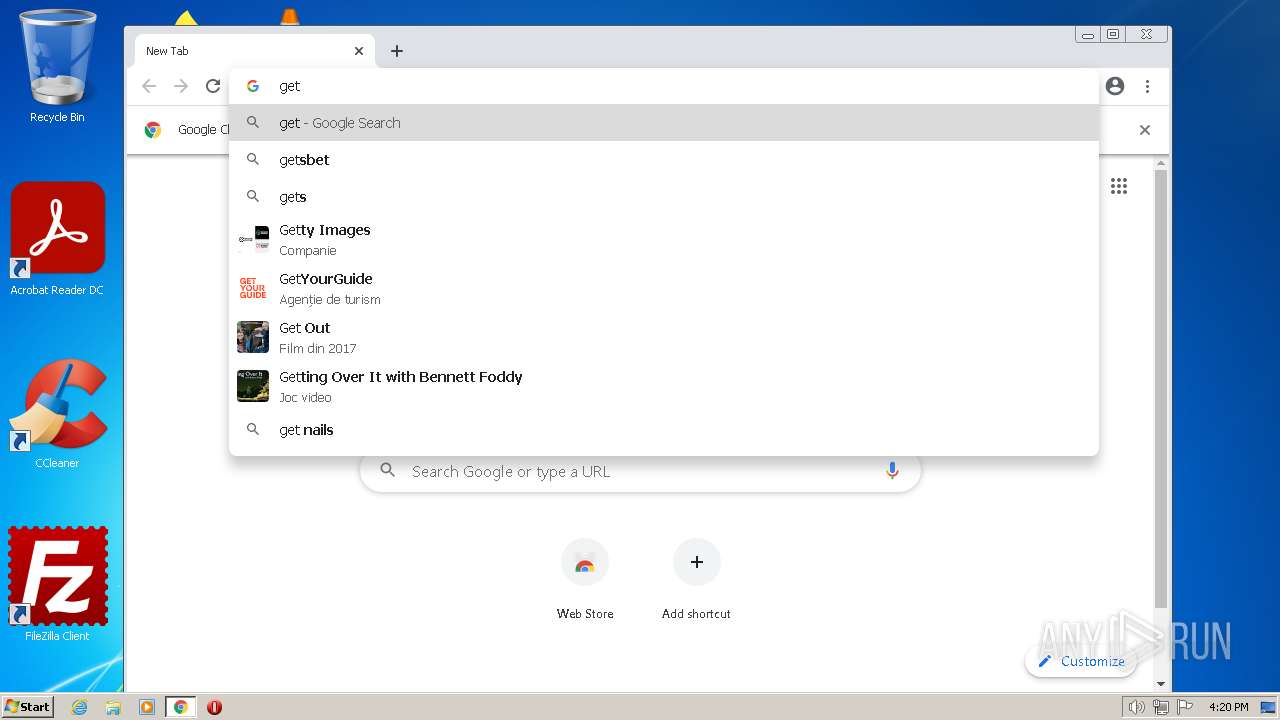1280x720 pixels.
Task: Open Windows Explorer folder in taskbar
Action: point(113,707)
